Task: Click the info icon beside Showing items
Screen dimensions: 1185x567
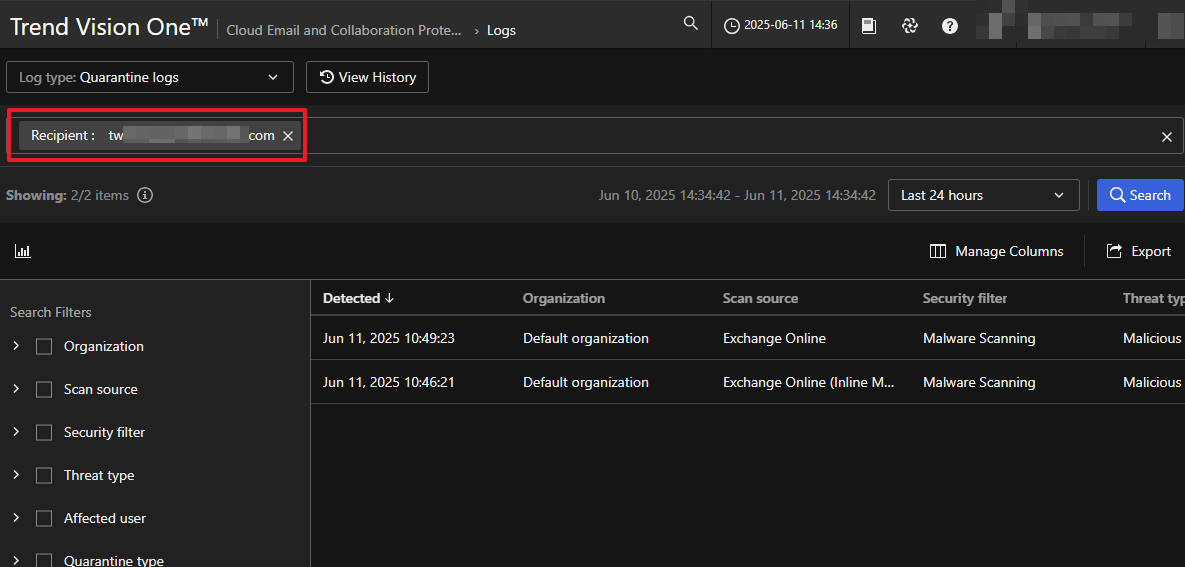Action: coord(145,195)
